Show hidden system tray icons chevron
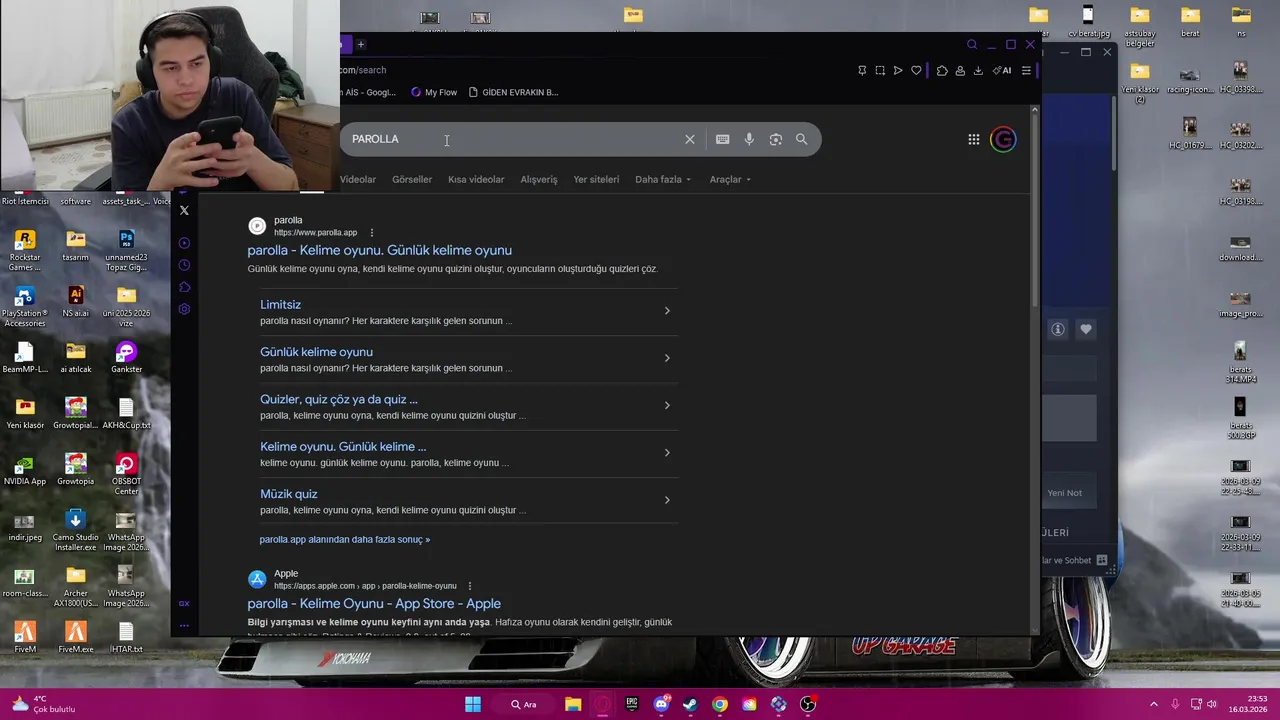Viewport: 1280px width, 720px height. coord(1153,704)
